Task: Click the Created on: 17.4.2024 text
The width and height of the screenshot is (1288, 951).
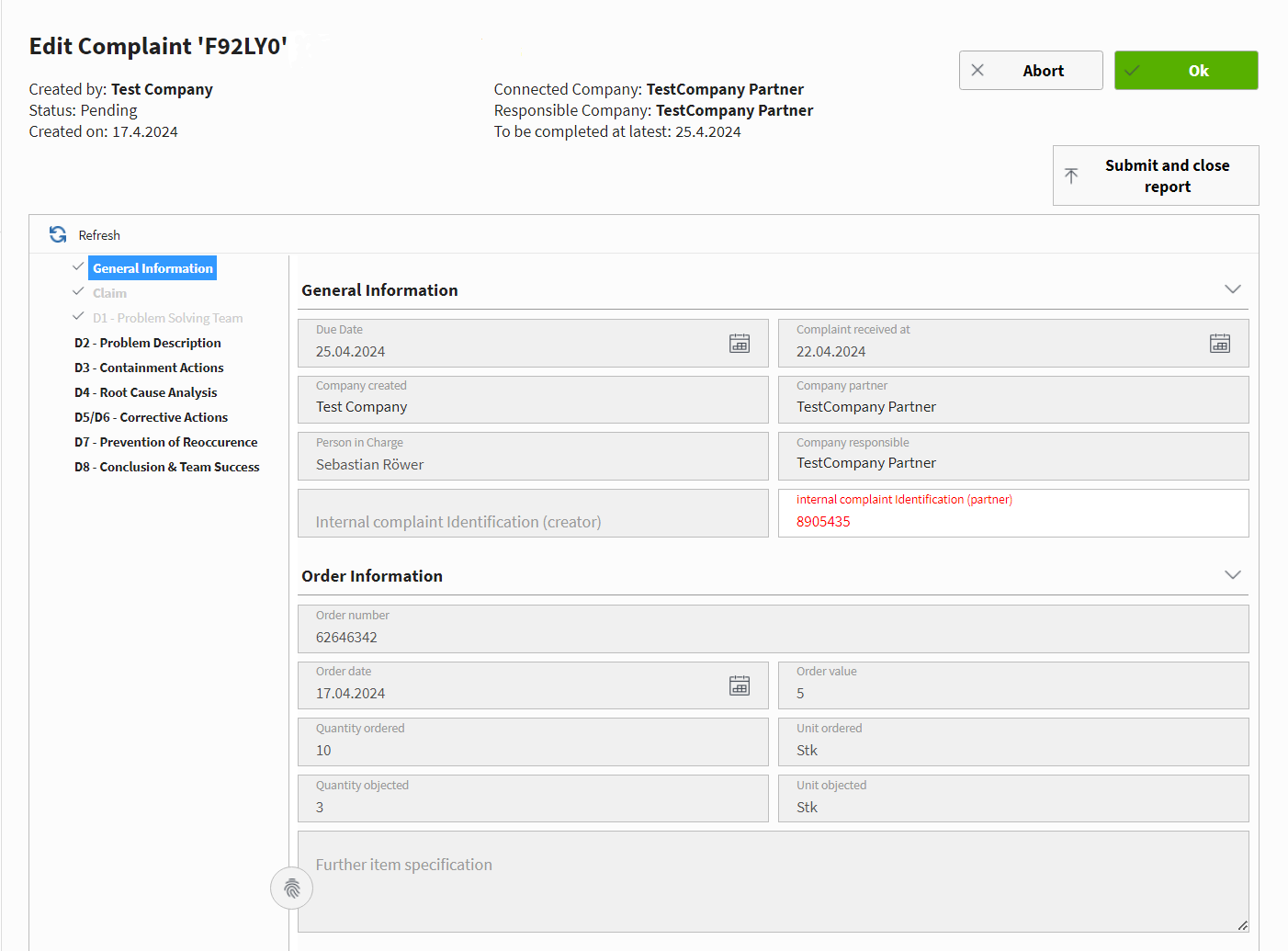Action: coord(103,131)
